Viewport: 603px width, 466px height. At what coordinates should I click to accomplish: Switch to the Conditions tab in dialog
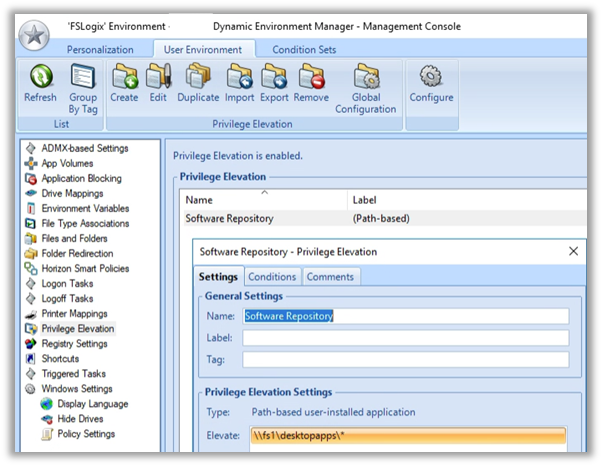point(272,277)
